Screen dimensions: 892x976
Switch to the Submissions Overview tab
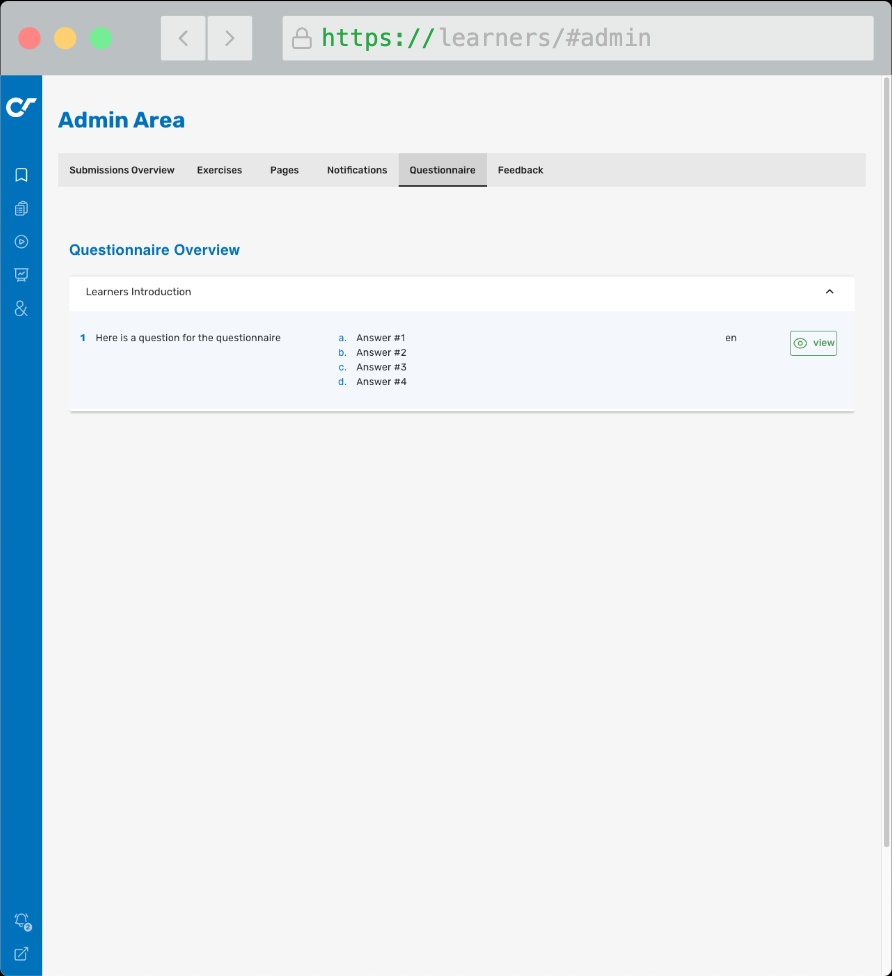point(121,170)
